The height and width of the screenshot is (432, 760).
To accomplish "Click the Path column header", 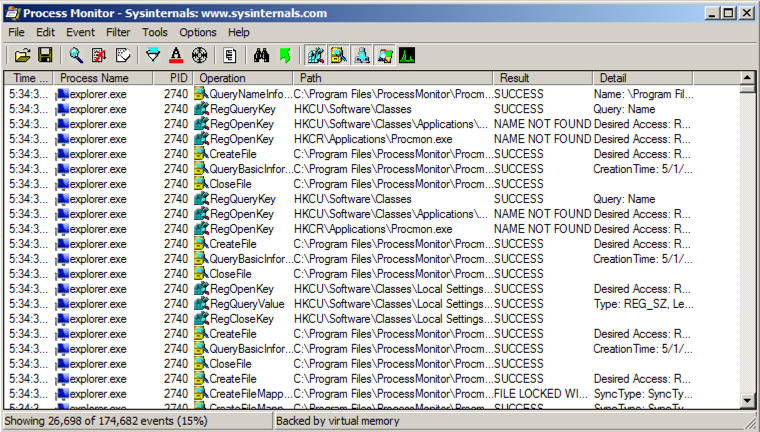I will 393,78.
